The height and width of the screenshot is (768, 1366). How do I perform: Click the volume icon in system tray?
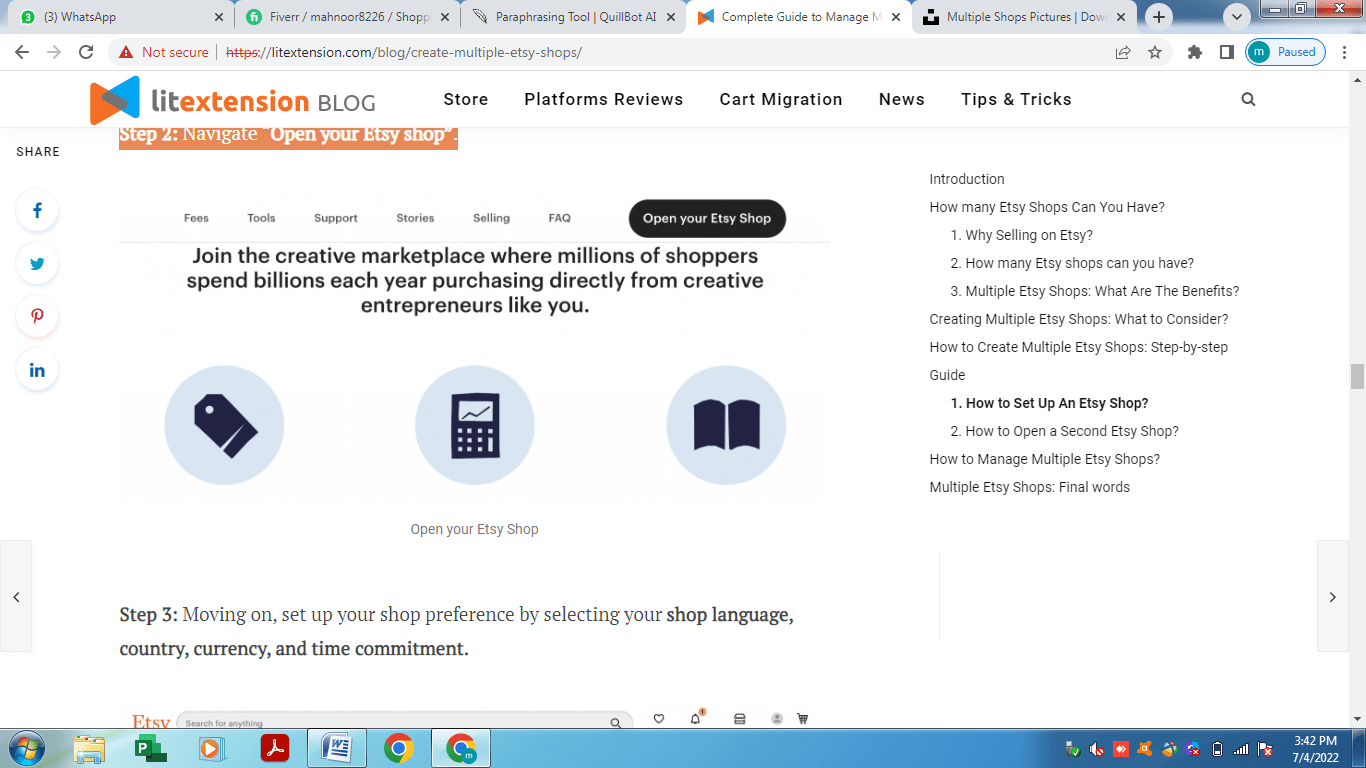[x=1097, y=749]
